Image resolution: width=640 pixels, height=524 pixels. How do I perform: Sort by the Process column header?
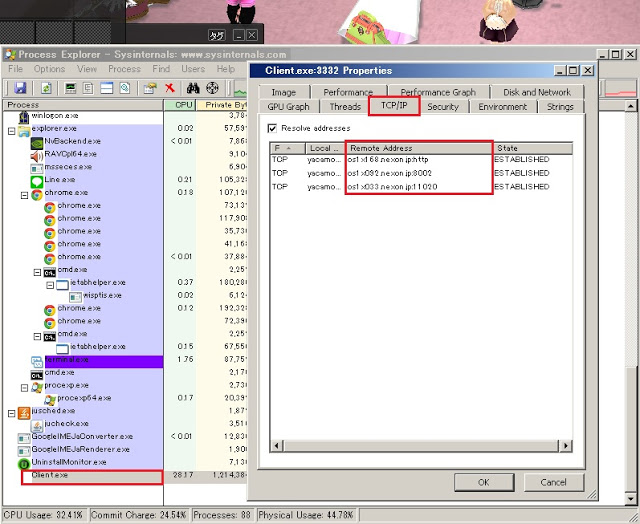[x=83, y=105]
